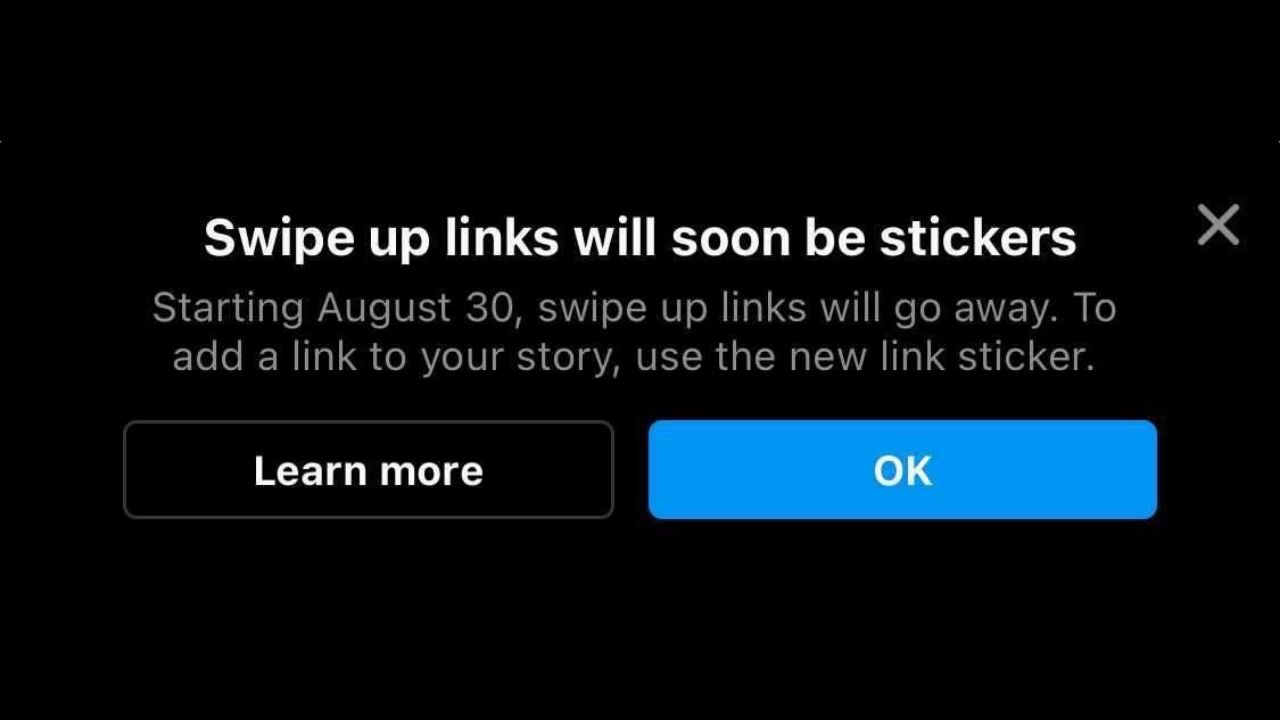Click the 'Starting August 30' description line
The height and width of the screenshot is (720, 1280).
click(x=634, y=309)
